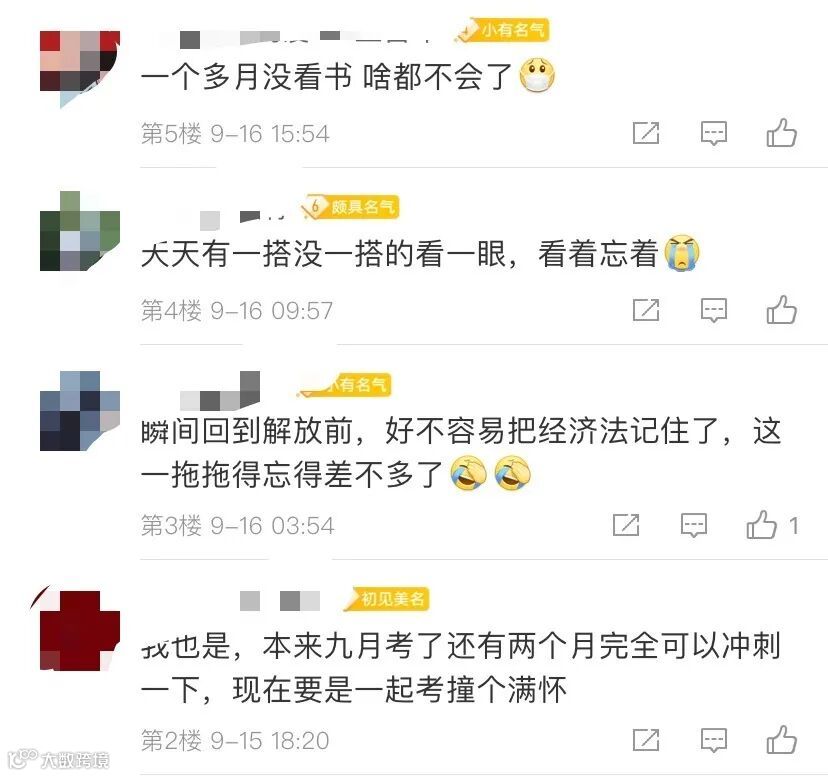
Task: Click the 小有名气 badge on 第5楼
Action: [x=503, y=30]
